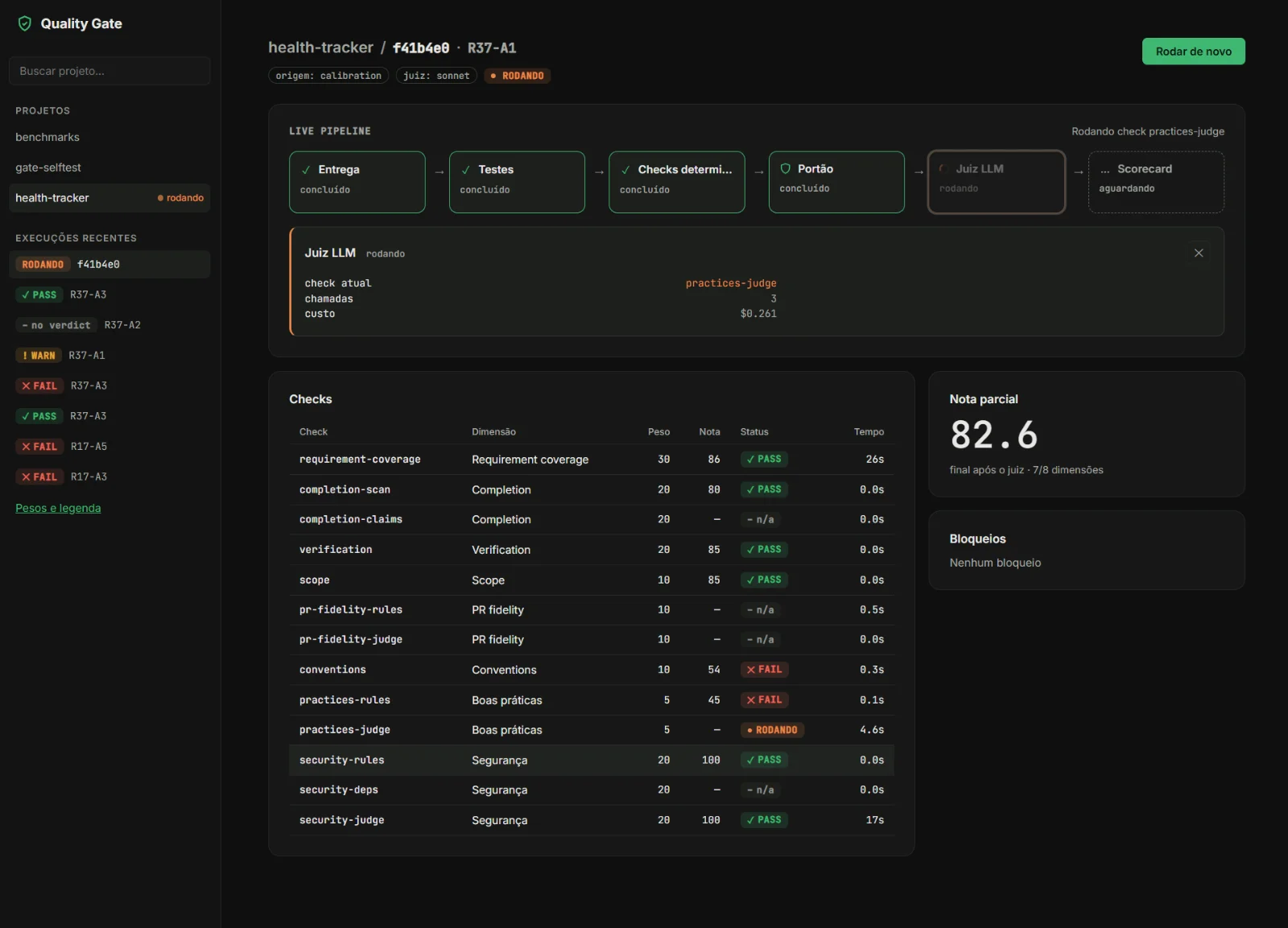
Task: Select the Entrega pipeline stage
Action: tap(357, 182)
